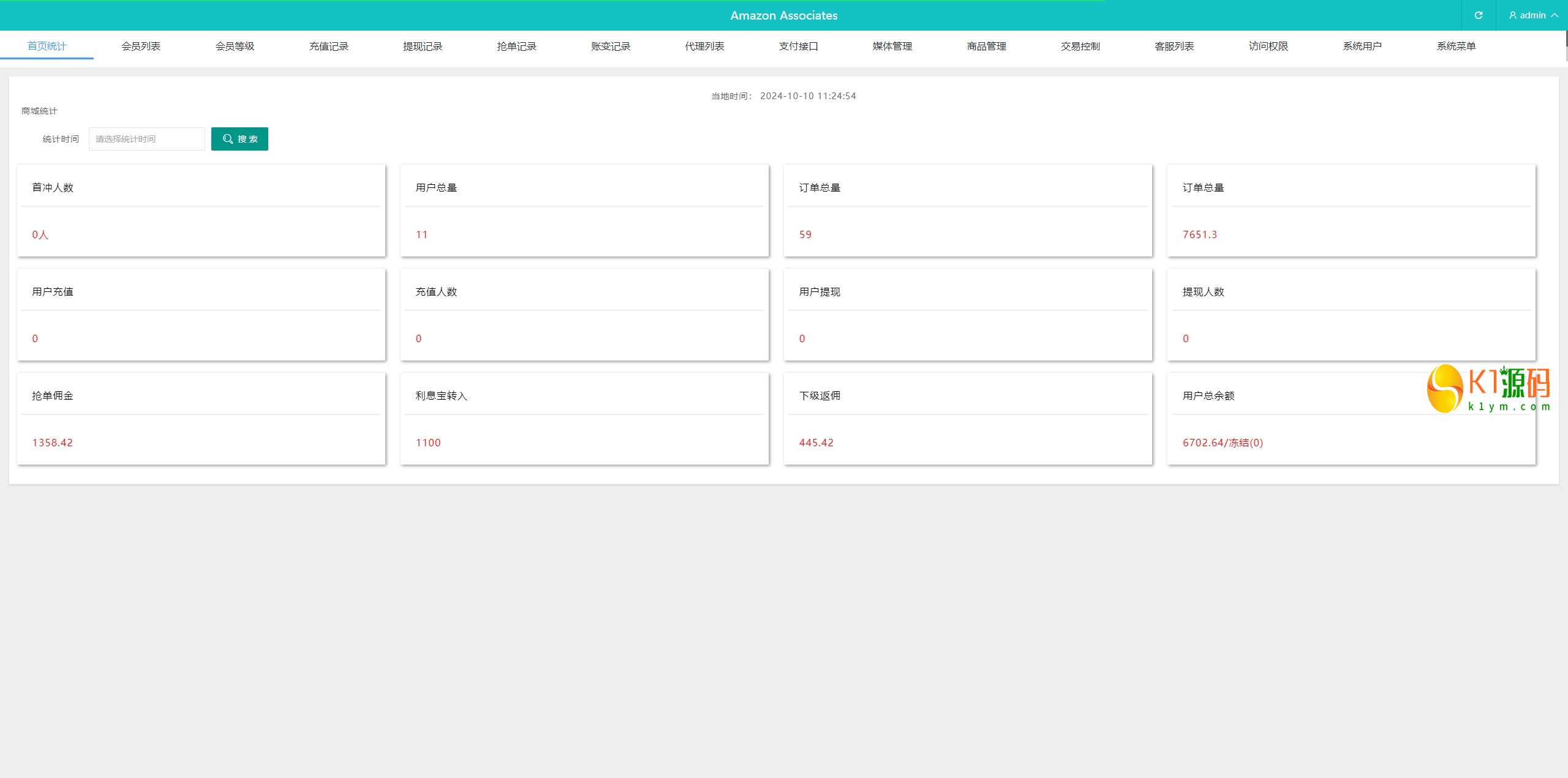
Task: Click the admin user icon
Action: tap(1512, 15)
